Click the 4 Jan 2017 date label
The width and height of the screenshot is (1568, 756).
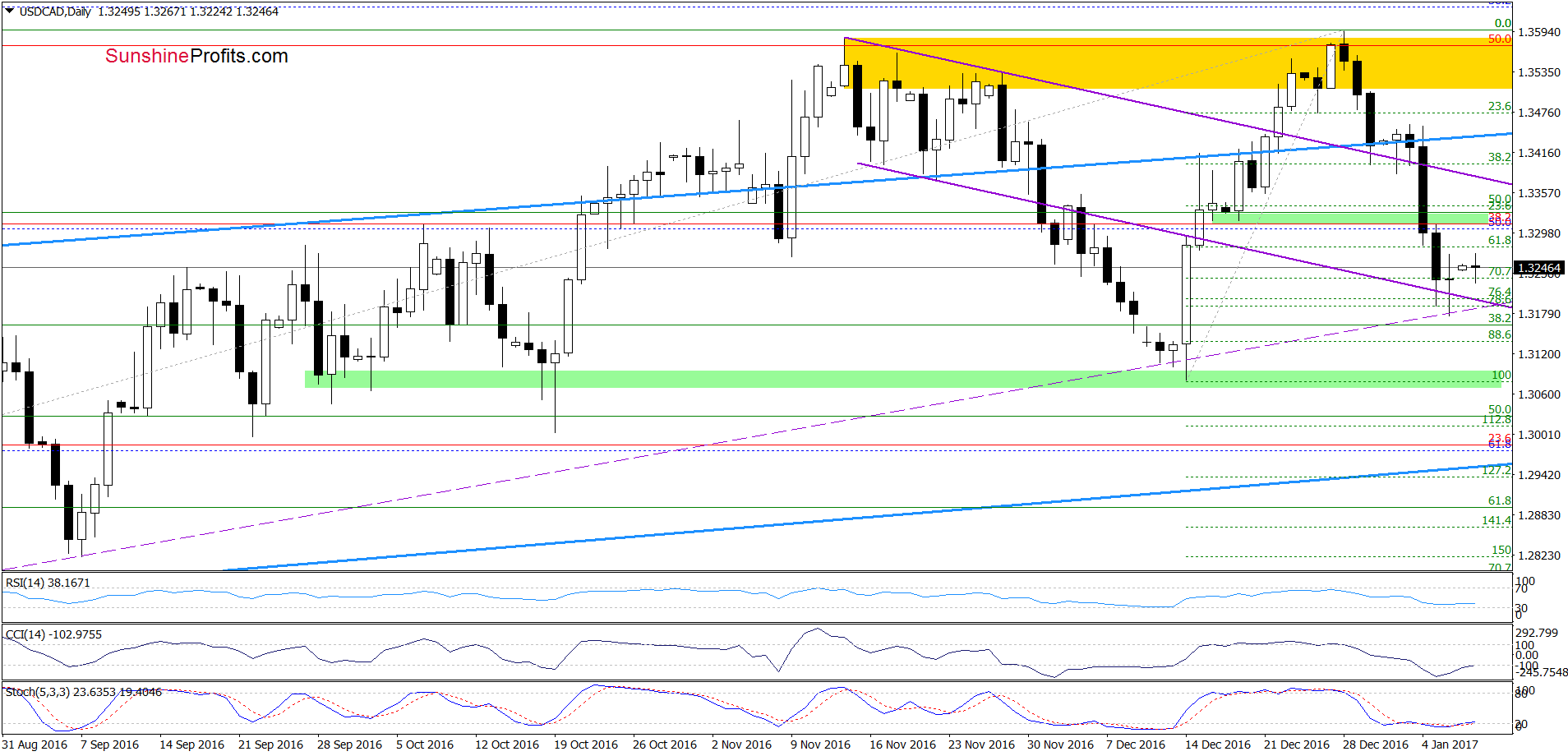(1450, 744)
